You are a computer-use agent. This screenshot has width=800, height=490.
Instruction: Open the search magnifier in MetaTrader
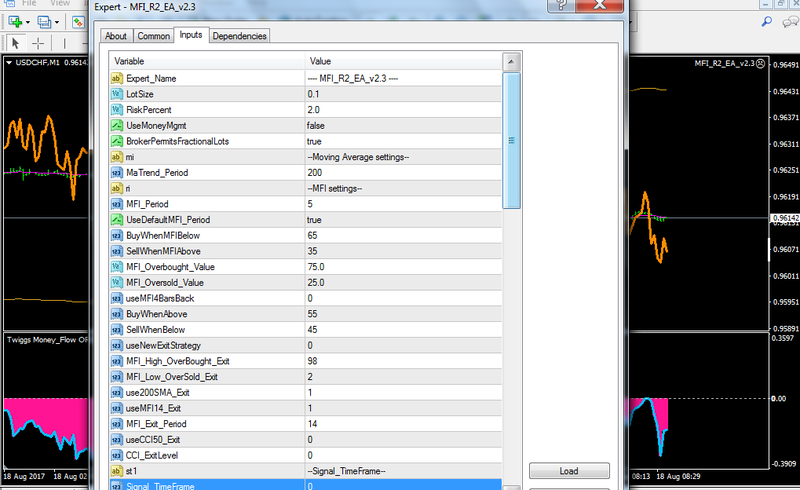click(766, 22)
